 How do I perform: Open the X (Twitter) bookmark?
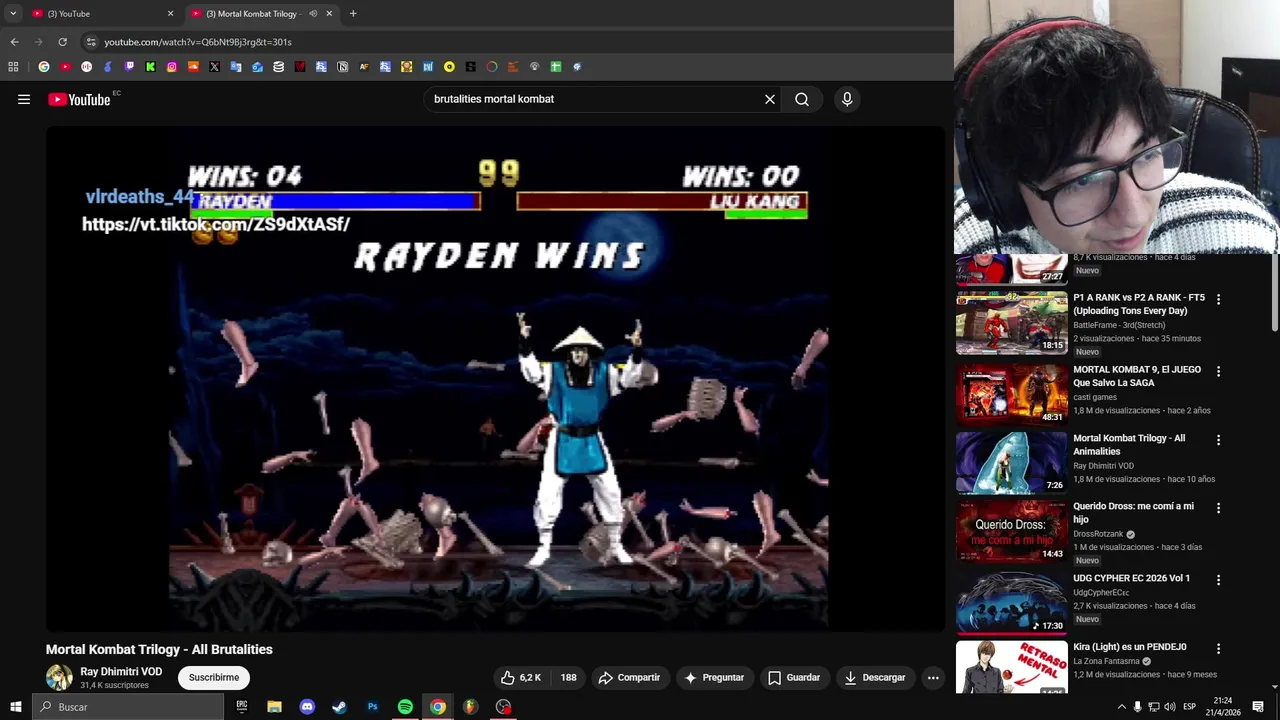tap(214, 67)
